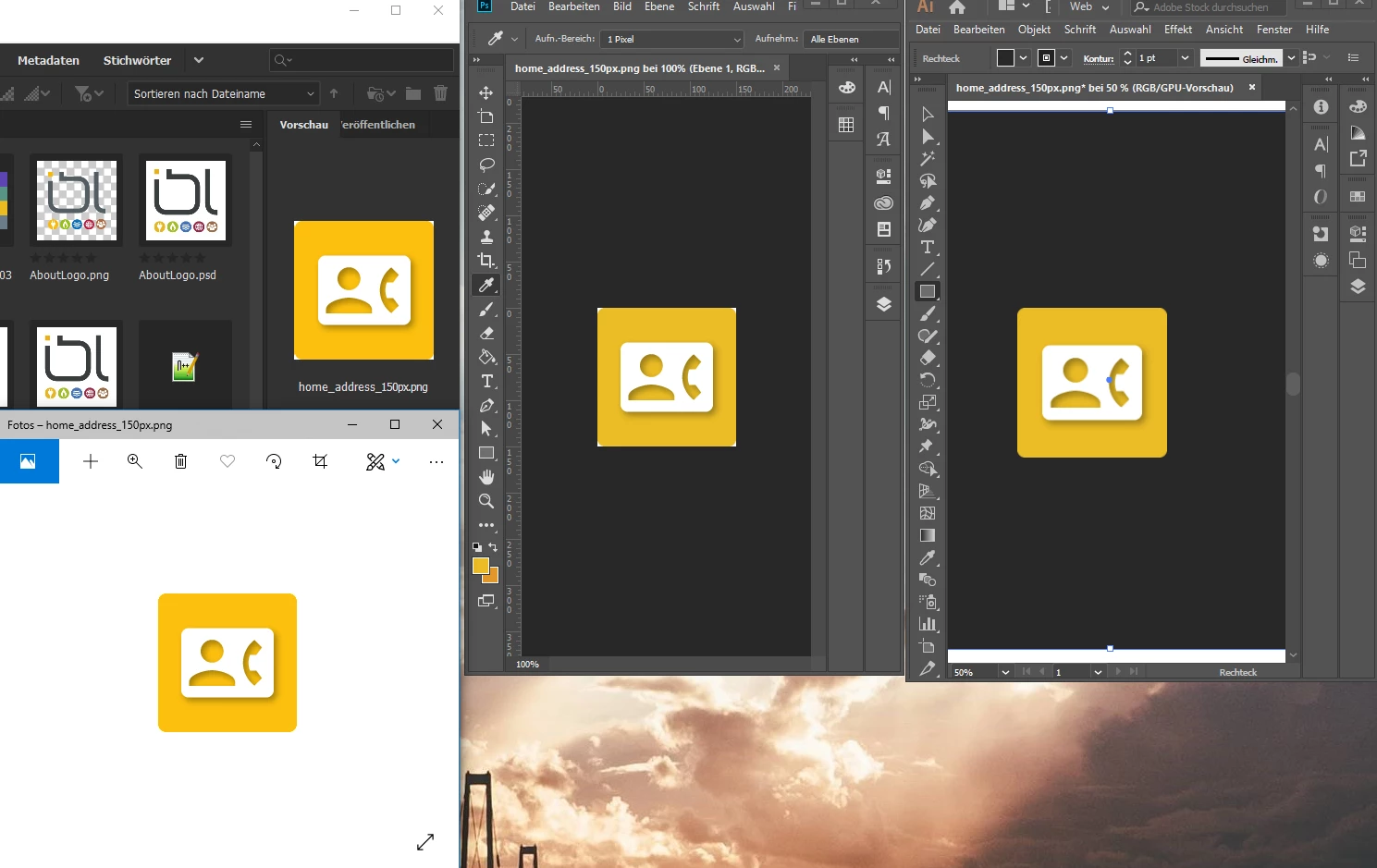Select the Spot Healing Brush in Photoshop
Screen dimensions: 1377x868
tap(486, 213)
